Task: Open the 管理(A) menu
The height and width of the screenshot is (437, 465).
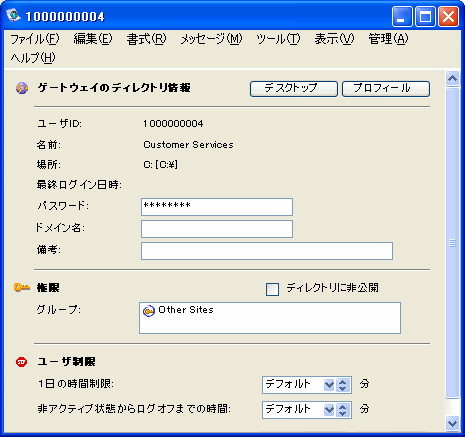Action: pyautogui.click(x=388, y=39)
